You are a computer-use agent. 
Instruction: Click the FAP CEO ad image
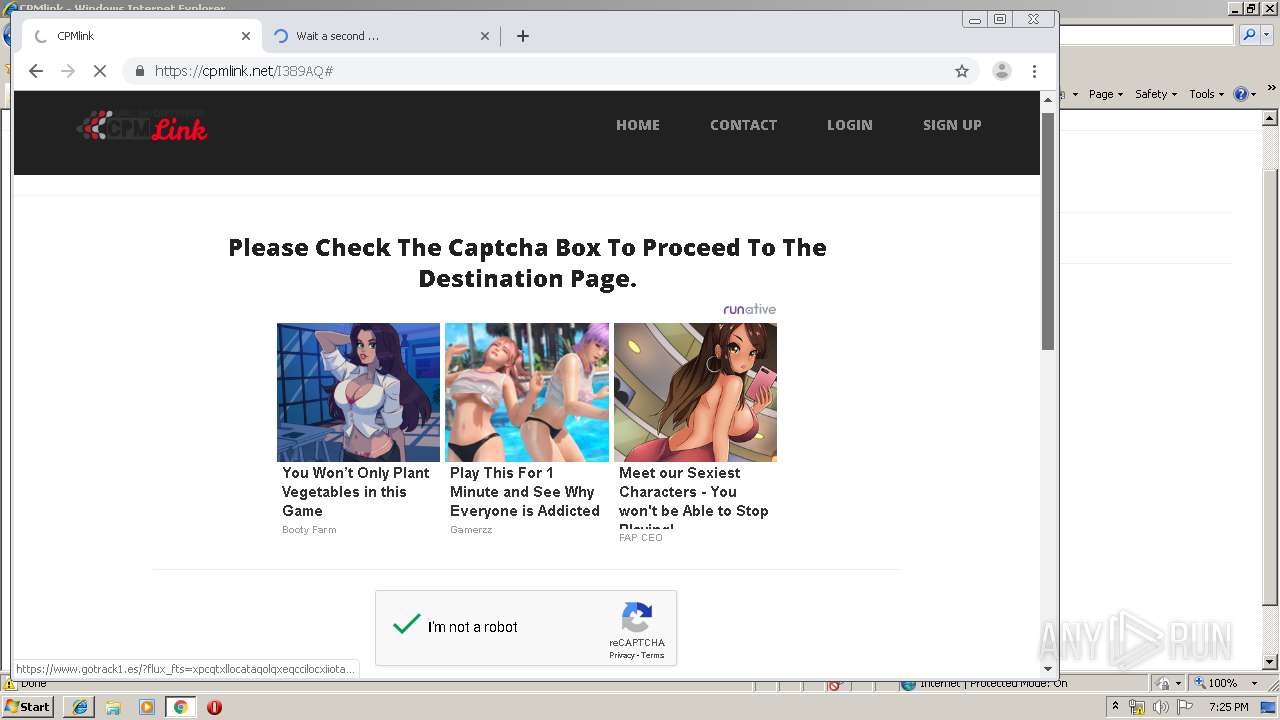[x=695, y=392]
